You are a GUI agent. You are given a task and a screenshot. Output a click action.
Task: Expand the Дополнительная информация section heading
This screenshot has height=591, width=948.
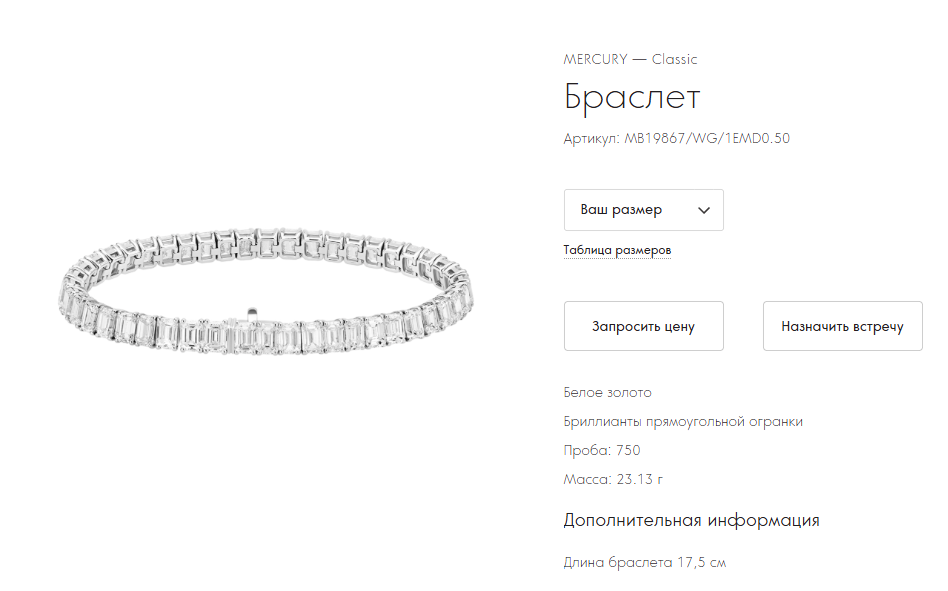(692, 520)
